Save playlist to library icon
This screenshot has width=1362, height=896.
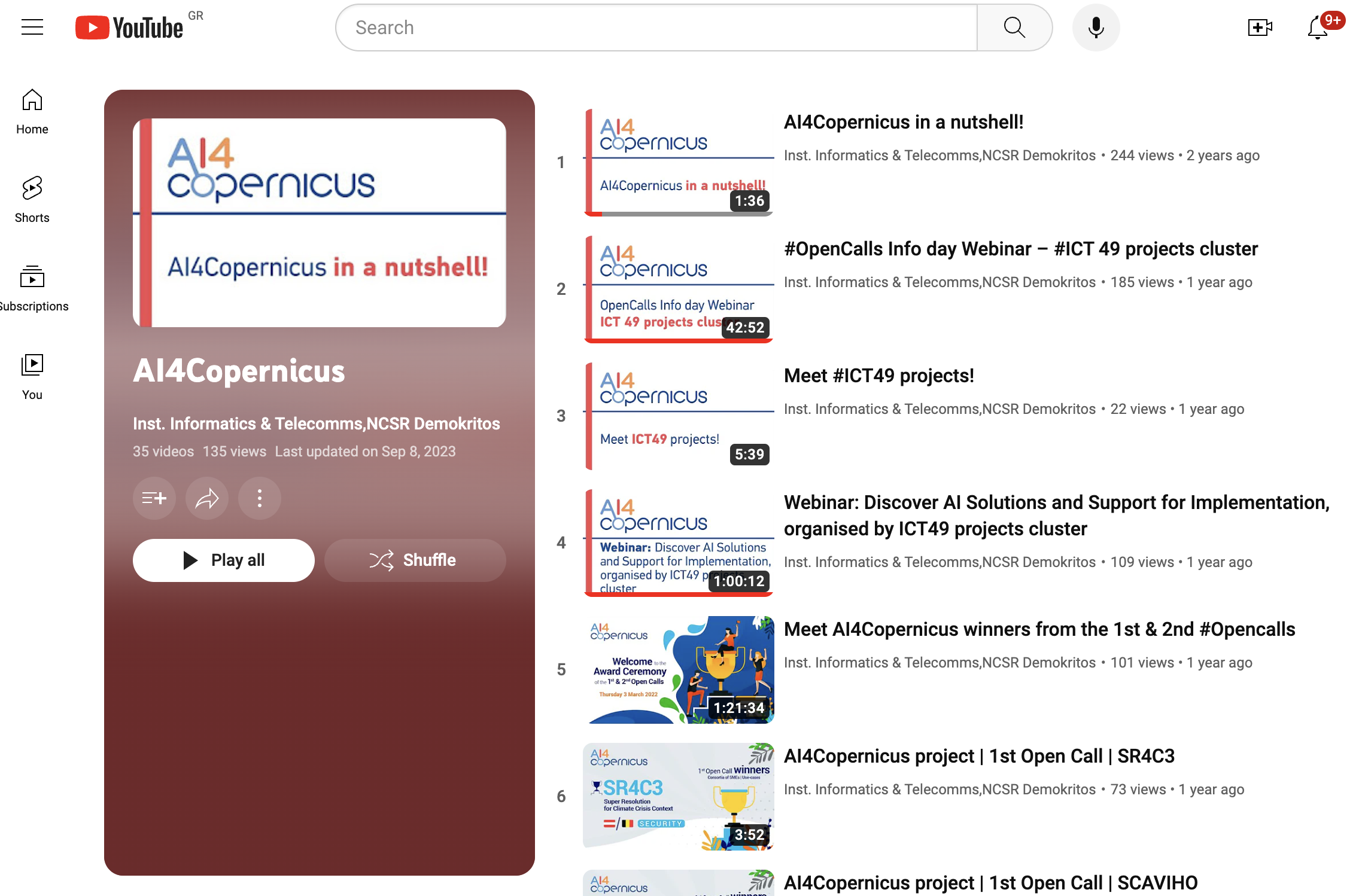pyautogui.click(x=154, y=498)
